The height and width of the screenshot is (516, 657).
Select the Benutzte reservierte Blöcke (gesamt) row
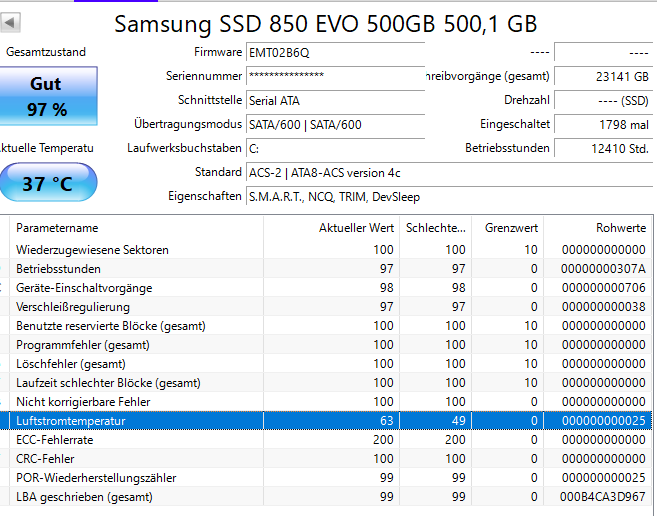pos(326,326)
